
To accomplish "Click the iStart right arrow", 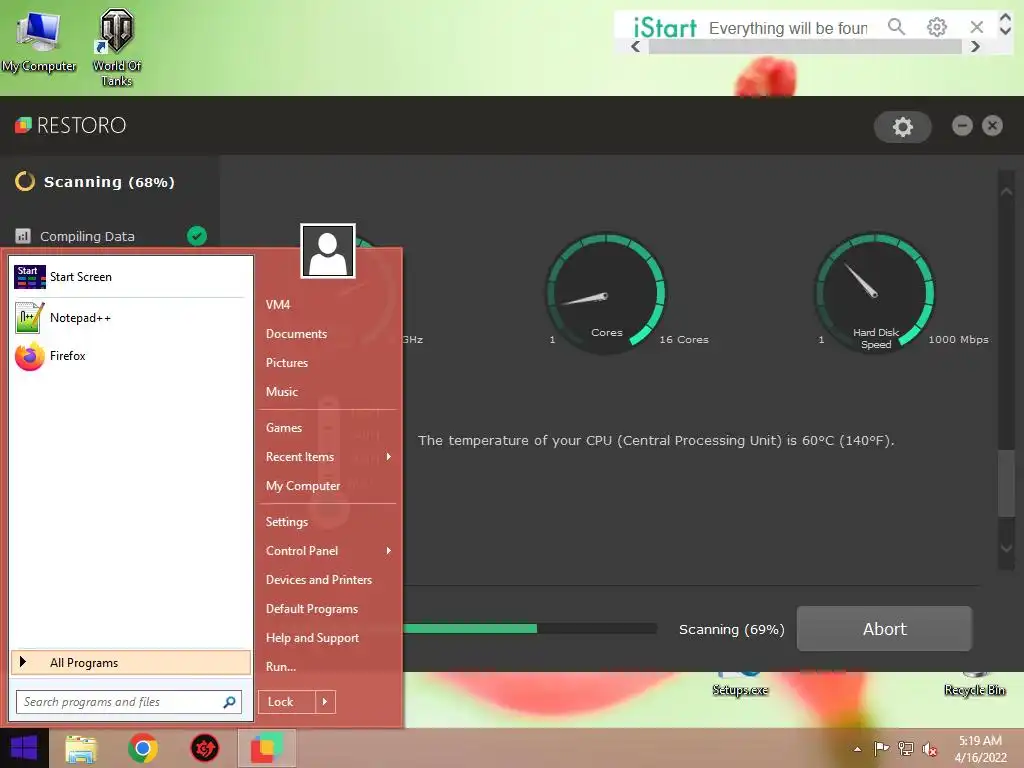I will (975, 46).
